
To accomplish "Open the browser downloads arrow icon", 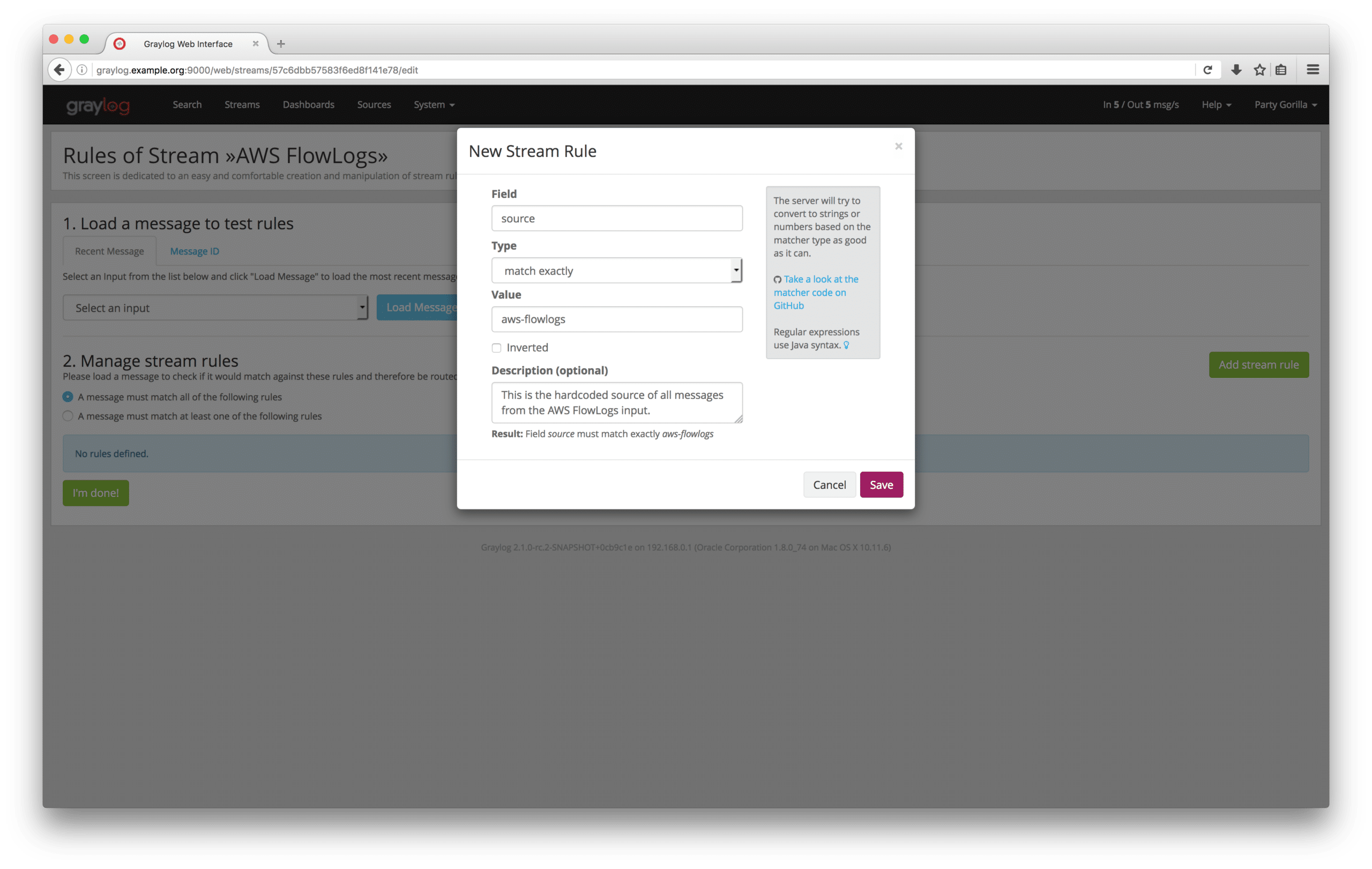I will (x=1236, y=70).
